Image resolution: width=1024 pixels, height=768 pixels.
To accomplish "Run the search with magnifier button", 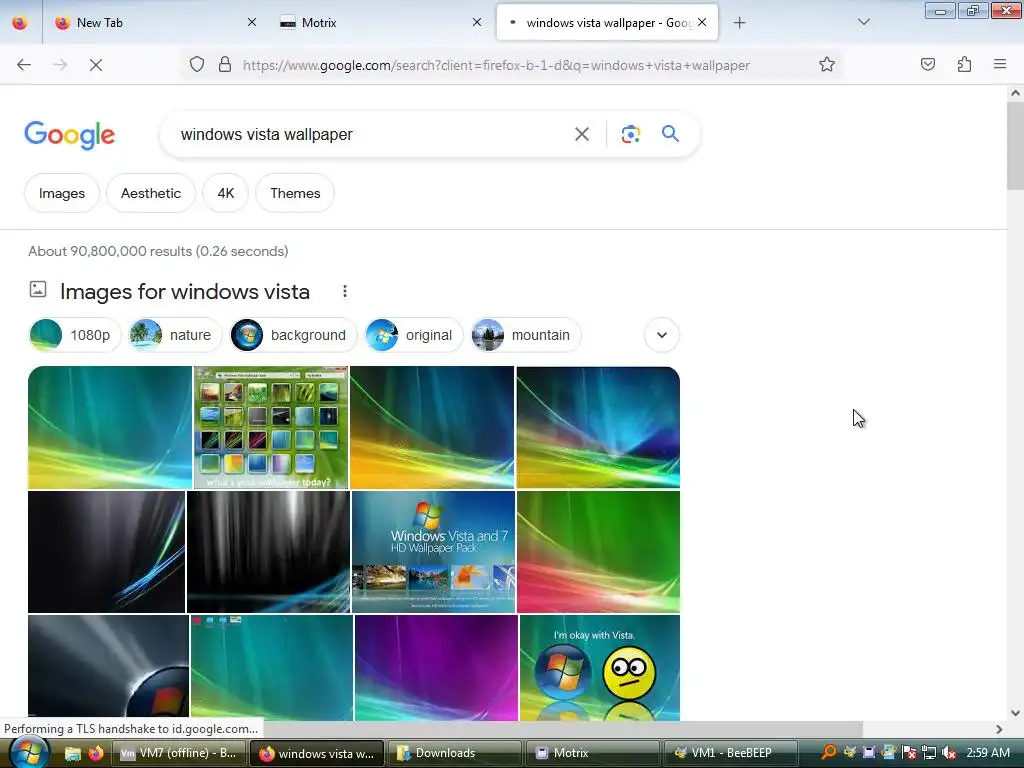I will [x=670, y=134].
